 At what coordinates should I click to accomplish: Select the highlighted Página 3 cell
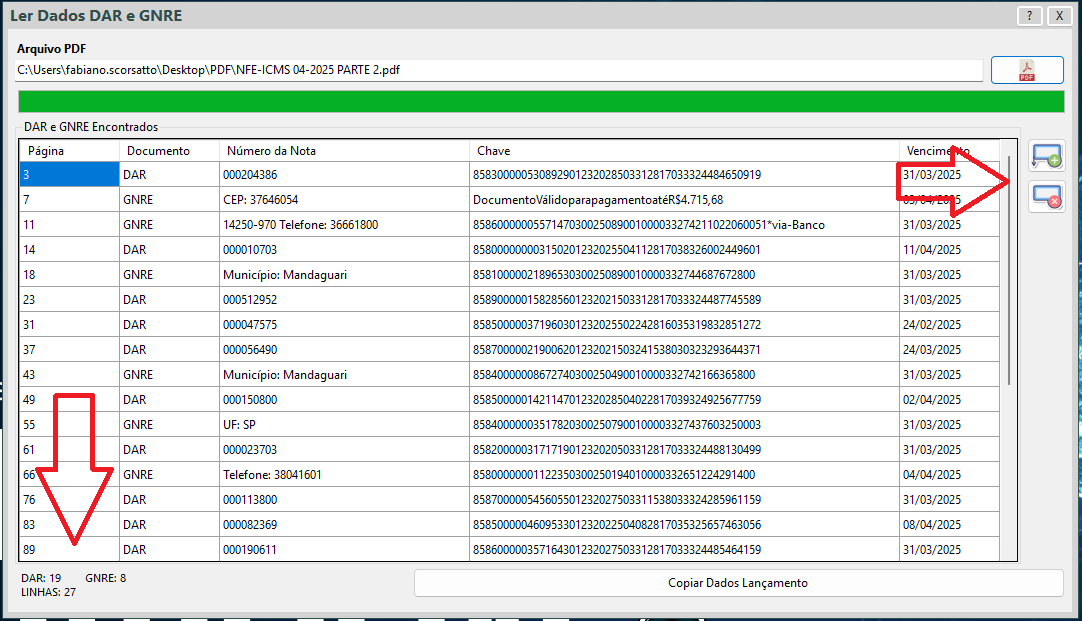pyautogui.click(x=69, y=175)
